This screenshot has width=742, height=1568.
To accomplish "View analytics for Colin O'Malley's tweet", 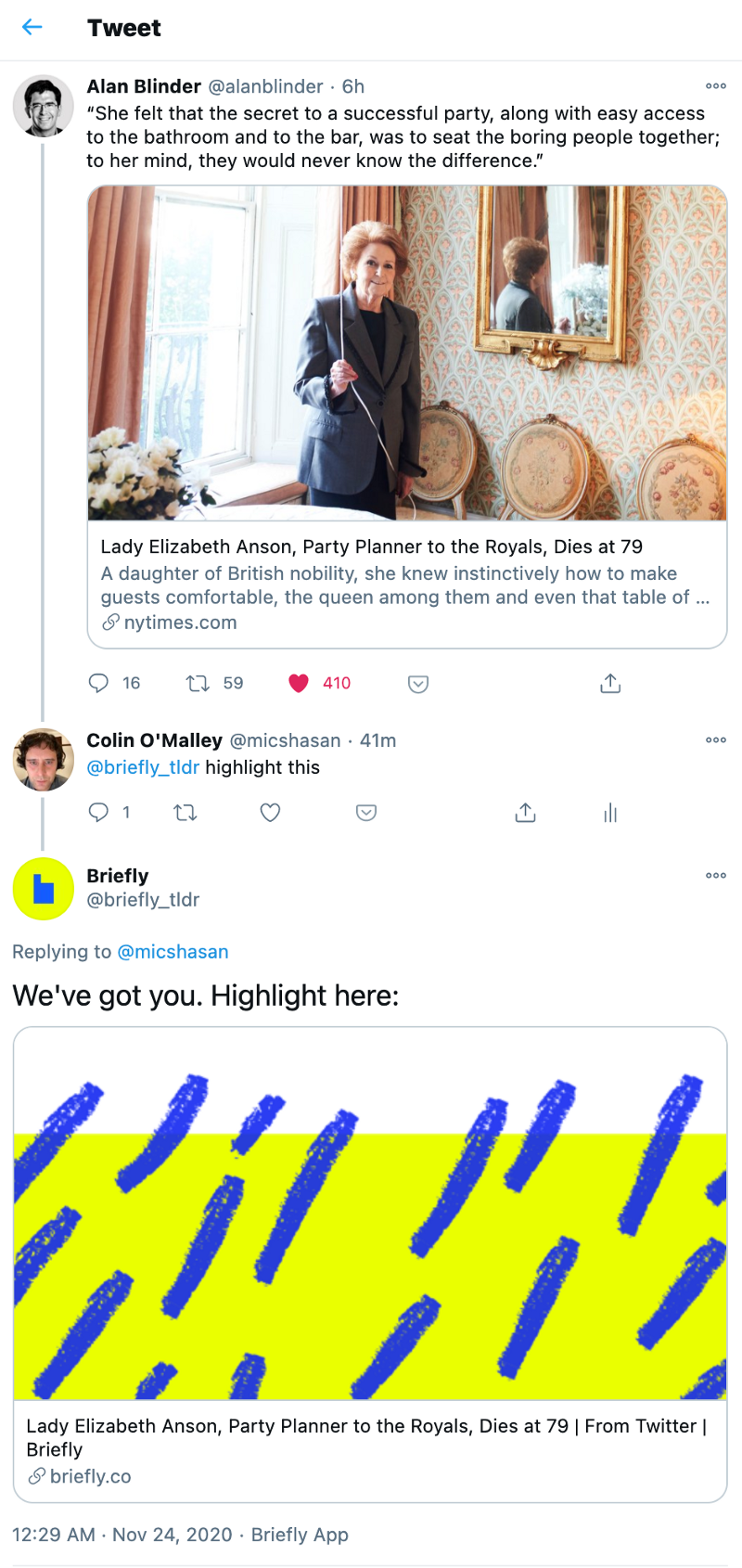I will pyautogui.click(x=609, y=812).
